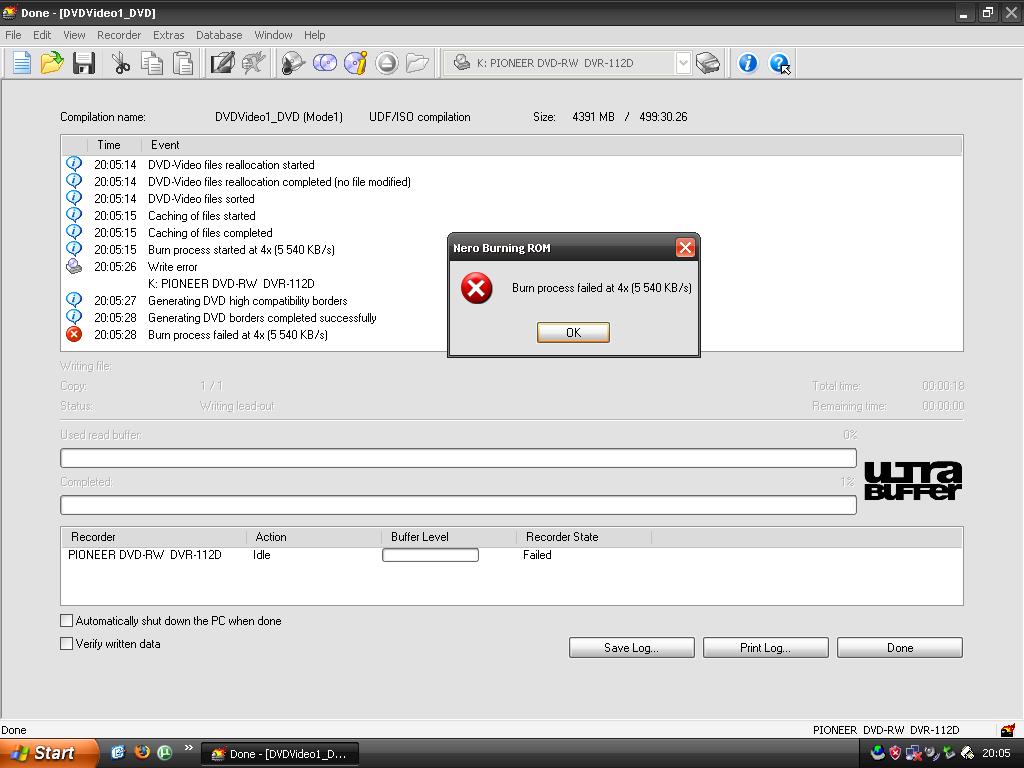Click the Done button

900,648
